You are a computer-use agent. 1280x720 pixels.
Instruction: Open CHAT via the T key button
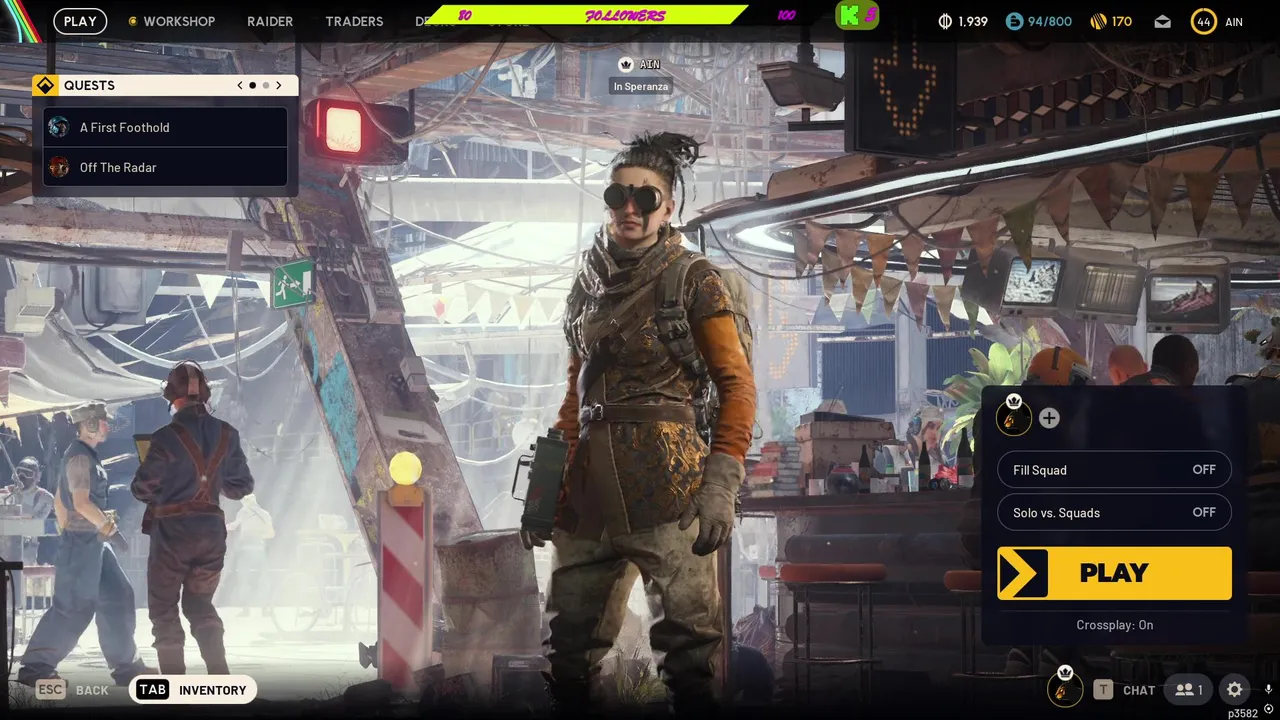tap(1124, 690)
